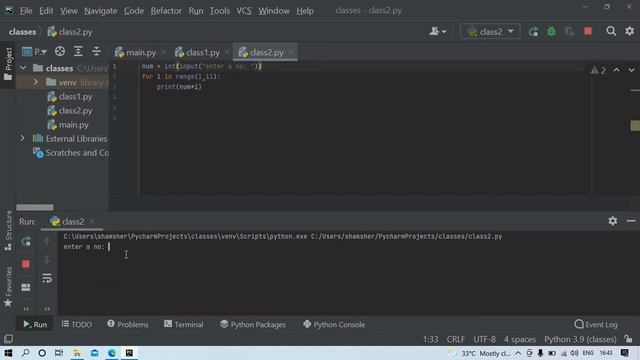The width and height of the screenshot is (640, 360).
Task: Click the 4 spaces indent selector
Action: [520, 339]
